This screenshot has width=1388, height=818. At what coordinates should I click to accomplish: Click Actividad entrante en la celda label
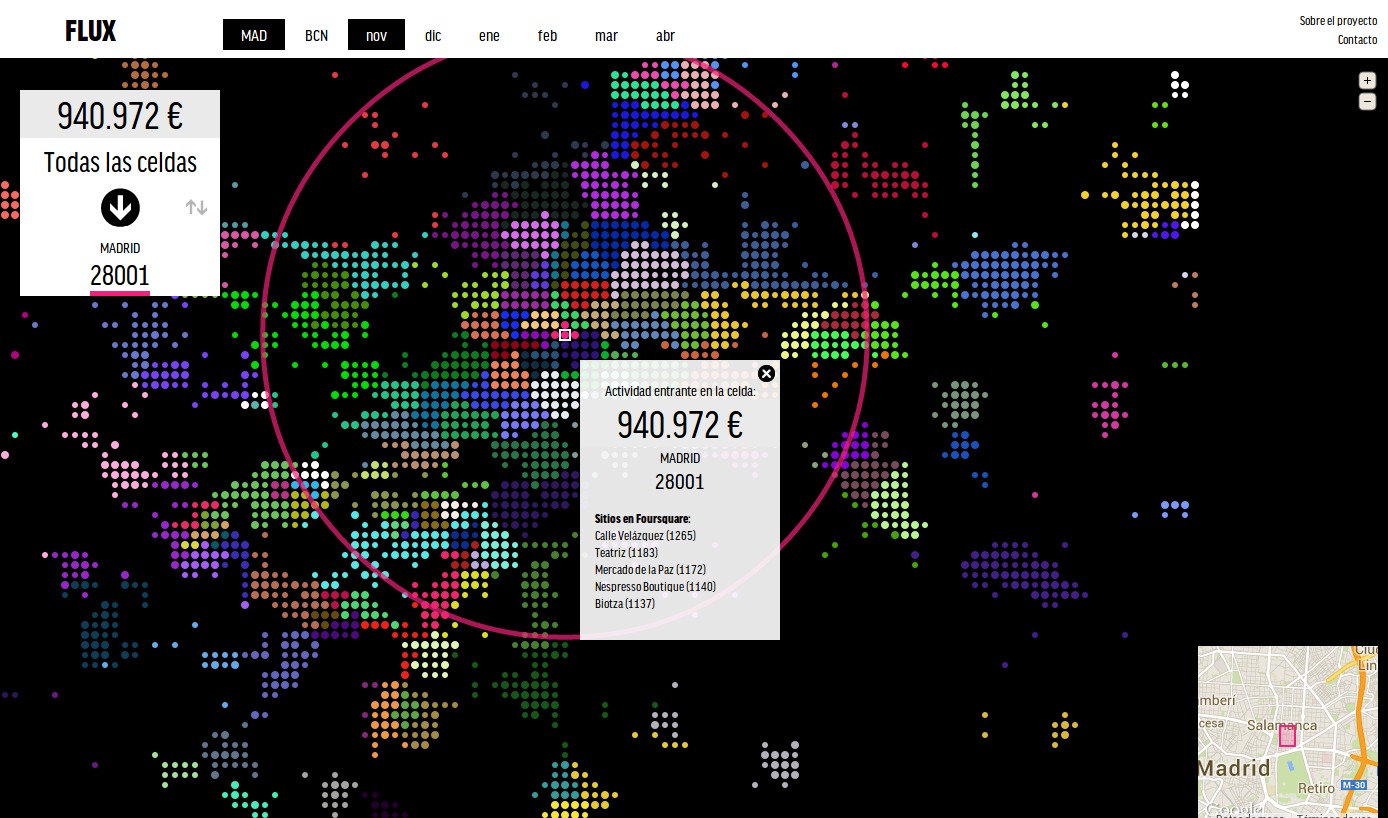[680, 391]
